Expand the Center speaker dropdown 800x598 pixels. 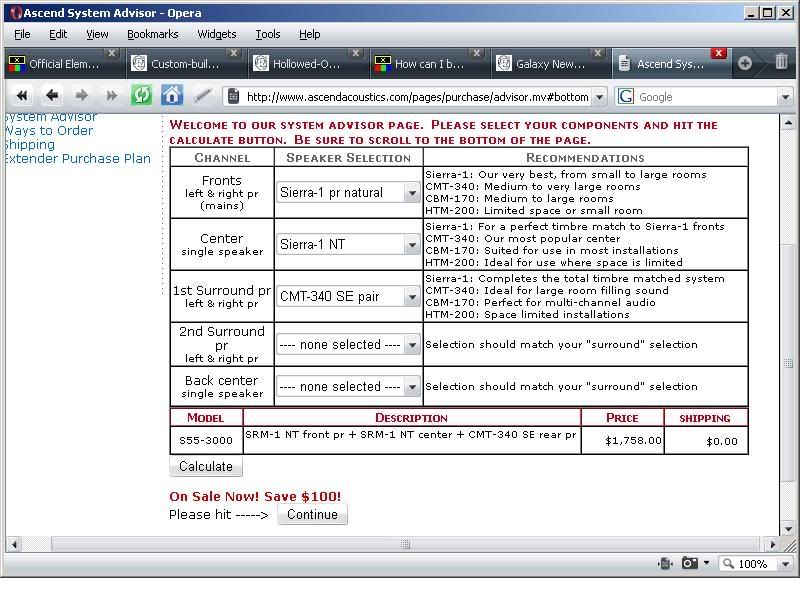(x=412, y=245)
